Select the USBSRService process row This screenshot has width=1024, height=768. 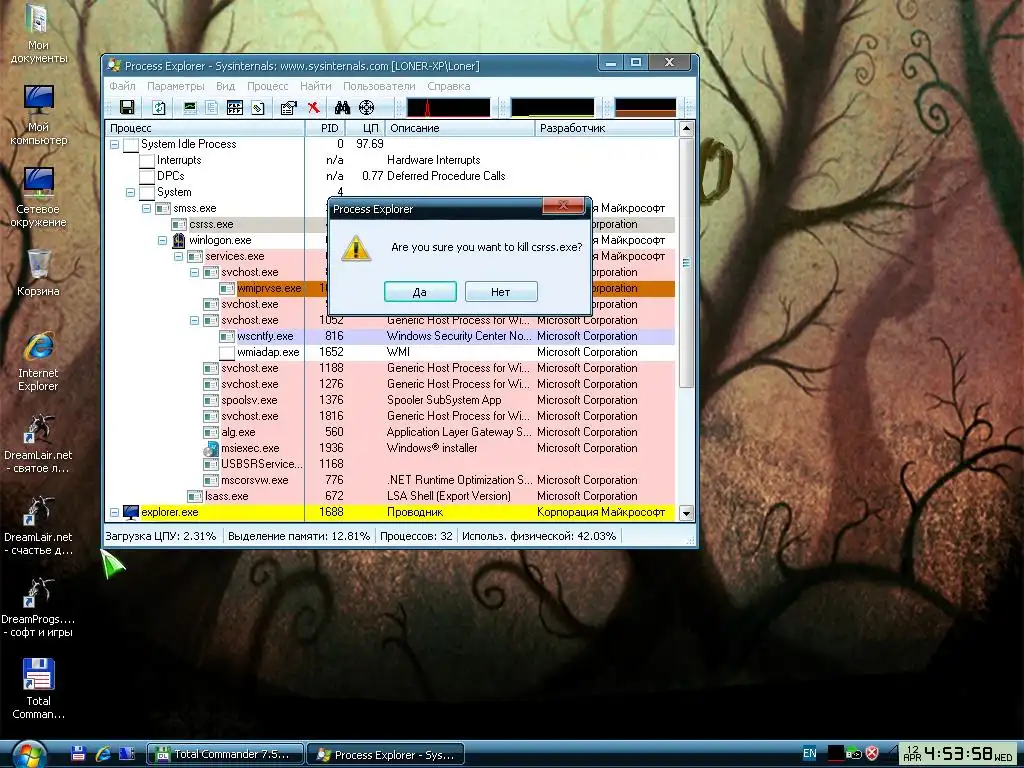point(389,464)
